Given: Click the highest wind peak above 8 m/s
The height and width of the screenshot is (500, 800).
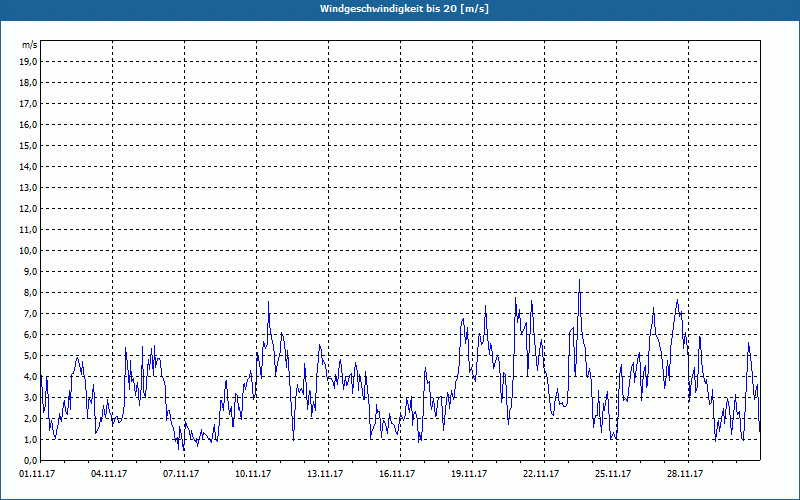Looking at the screenshot, I should [x=579, y=281].
